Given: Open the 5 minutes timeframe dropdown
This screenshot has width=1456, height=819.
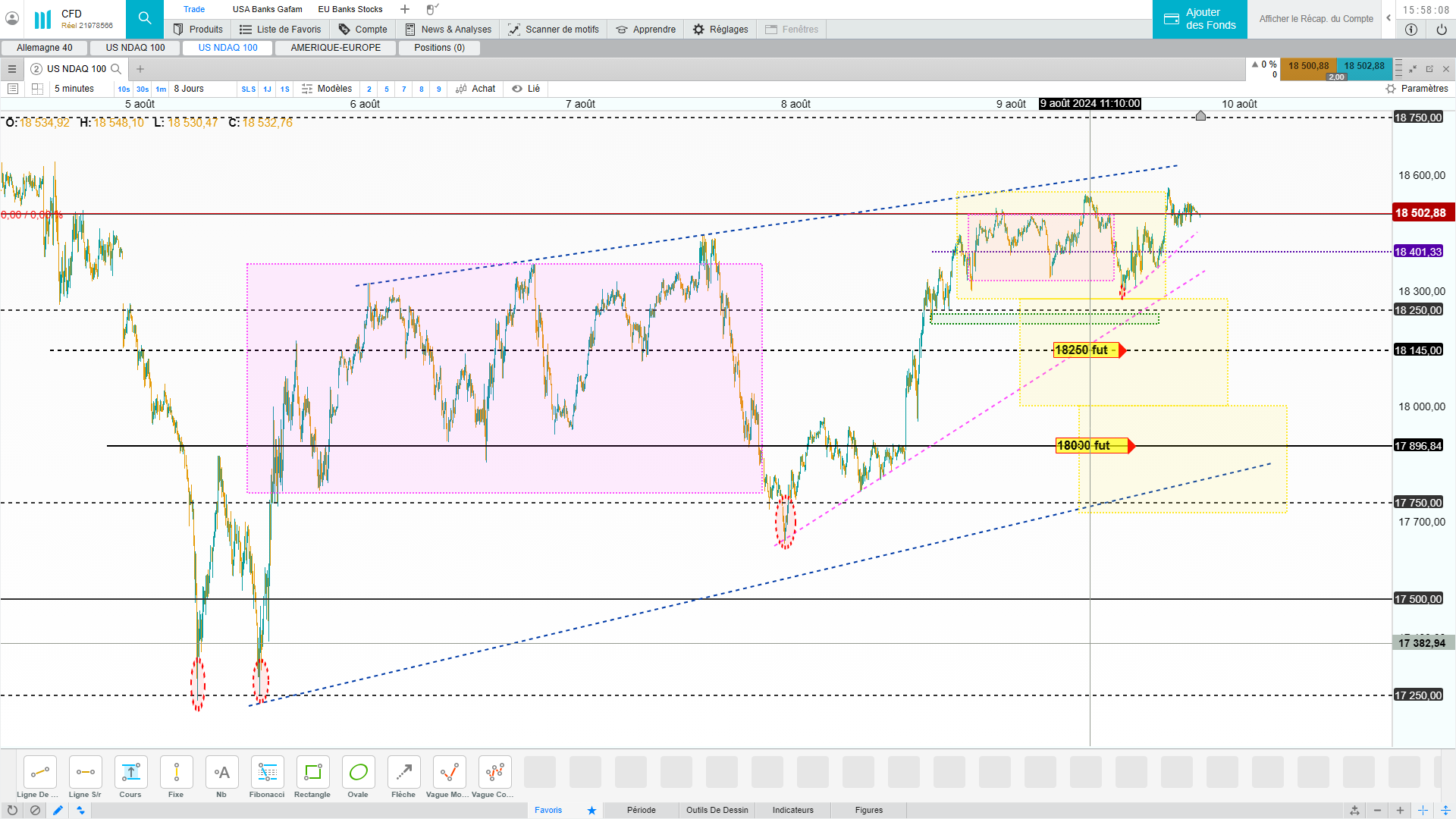Looking at the screenshot, I should coord(74,89).
